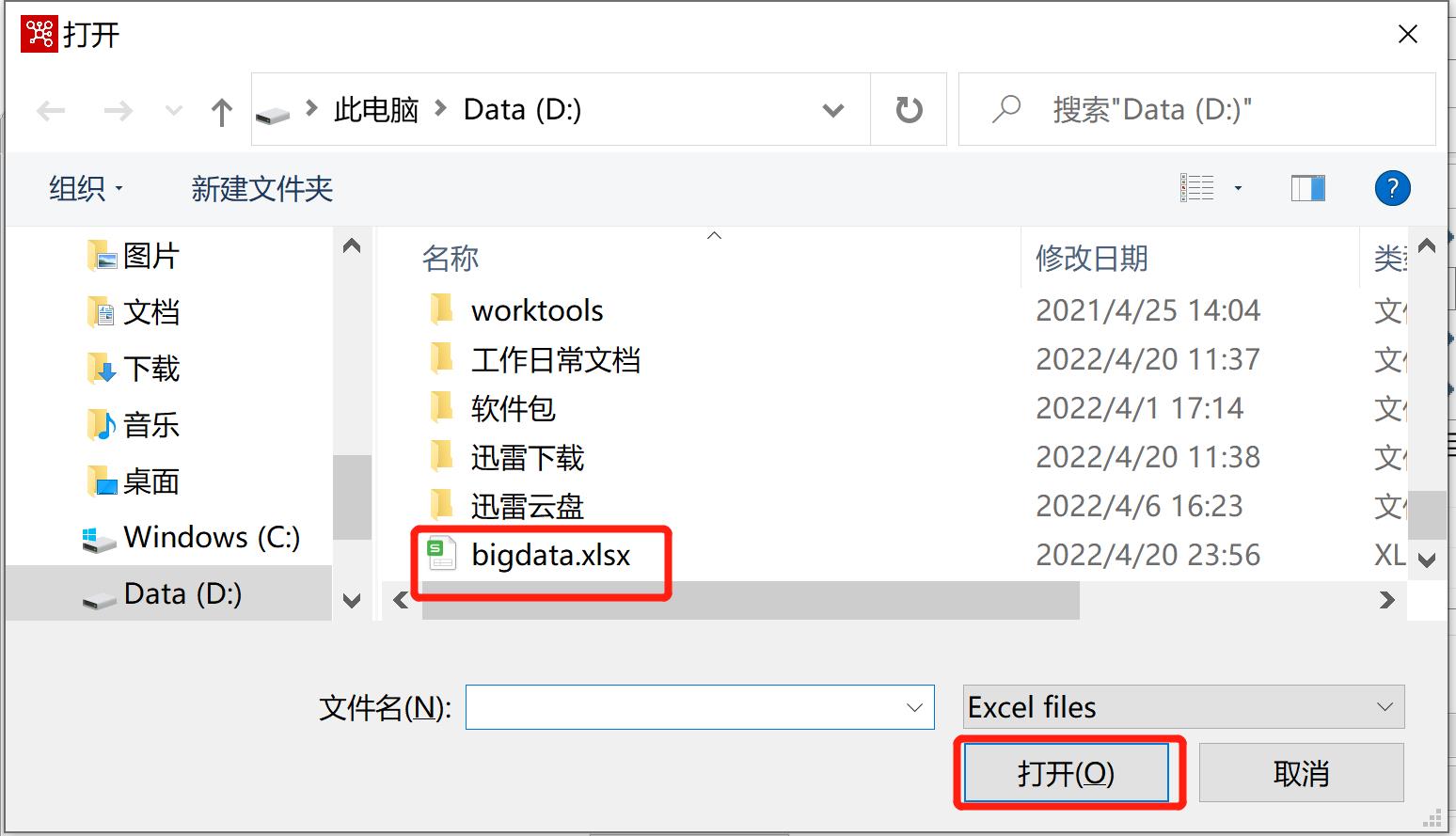Click the search Data (D:) box
Image resolution: width=1456 pixels, height=836 pixels.
point(1196,110)
